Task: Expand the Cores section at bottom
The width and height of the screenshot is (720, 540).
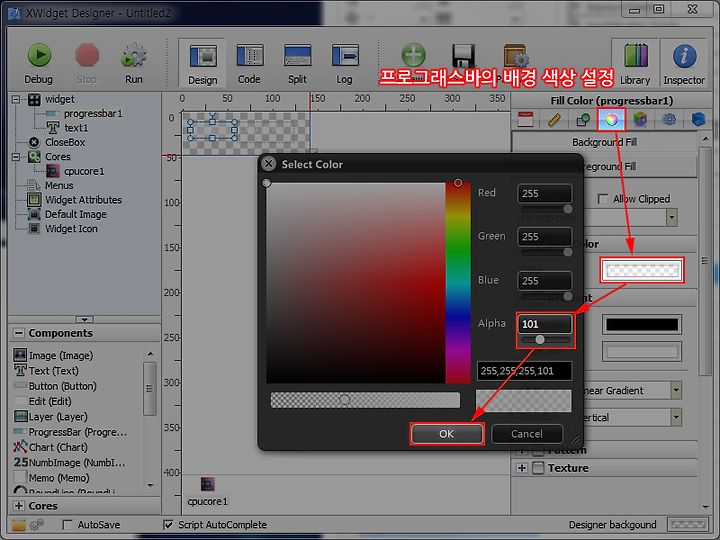Action: [19, 506]
